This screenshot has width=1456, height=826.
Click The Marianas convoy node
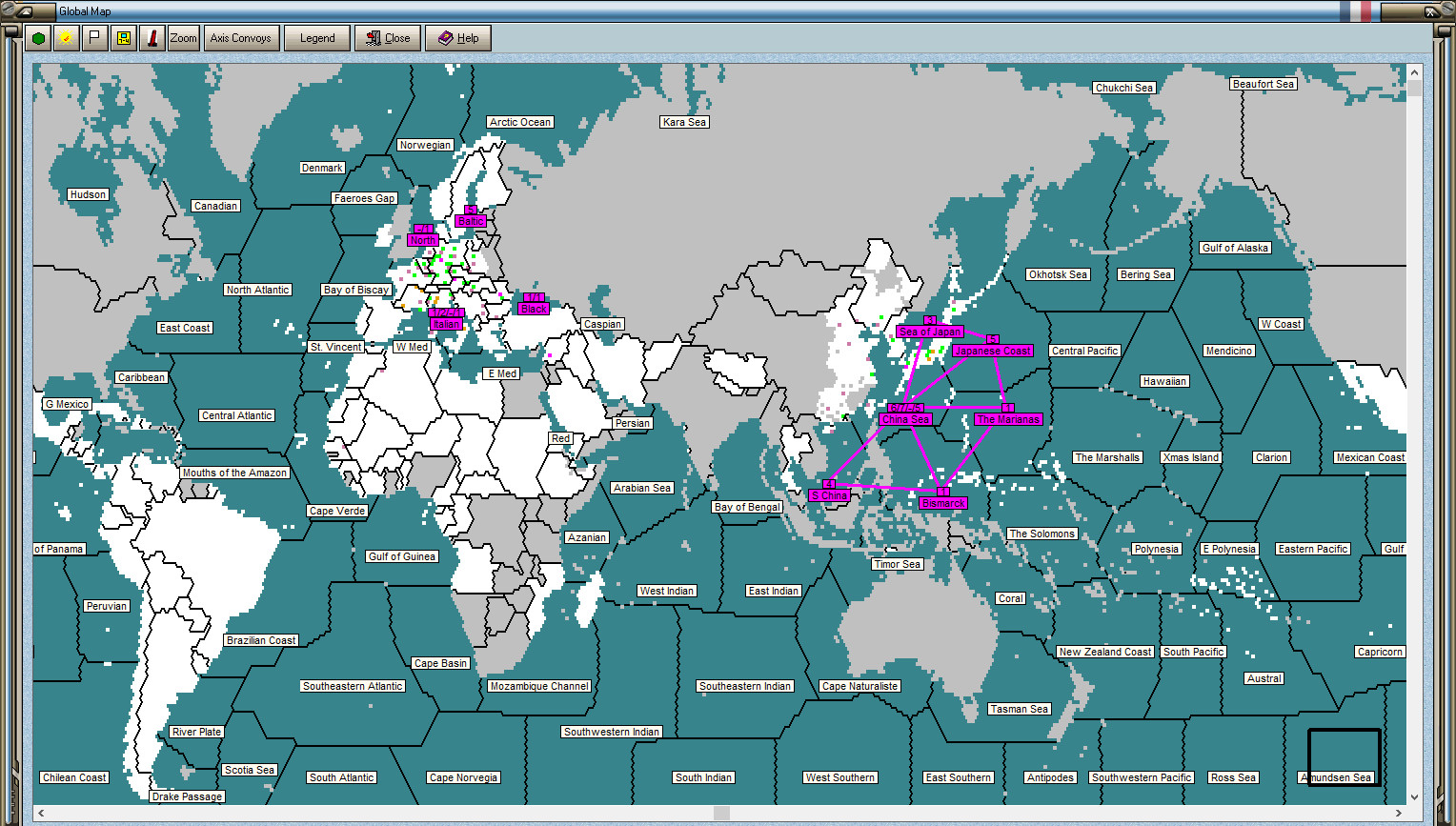tap(1008, 418)
